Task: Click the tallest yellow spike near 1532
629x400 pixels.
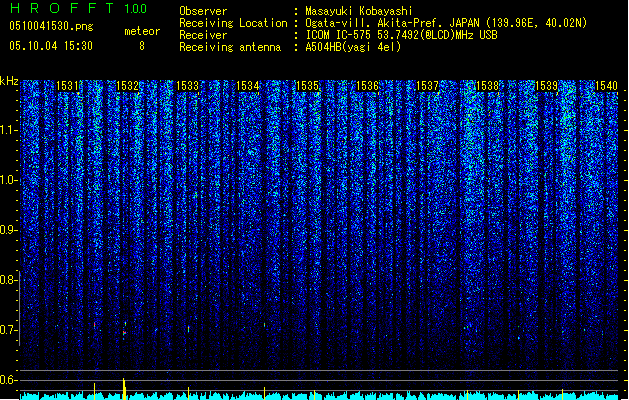Action: pyautogui.click(x=124, y=389)
